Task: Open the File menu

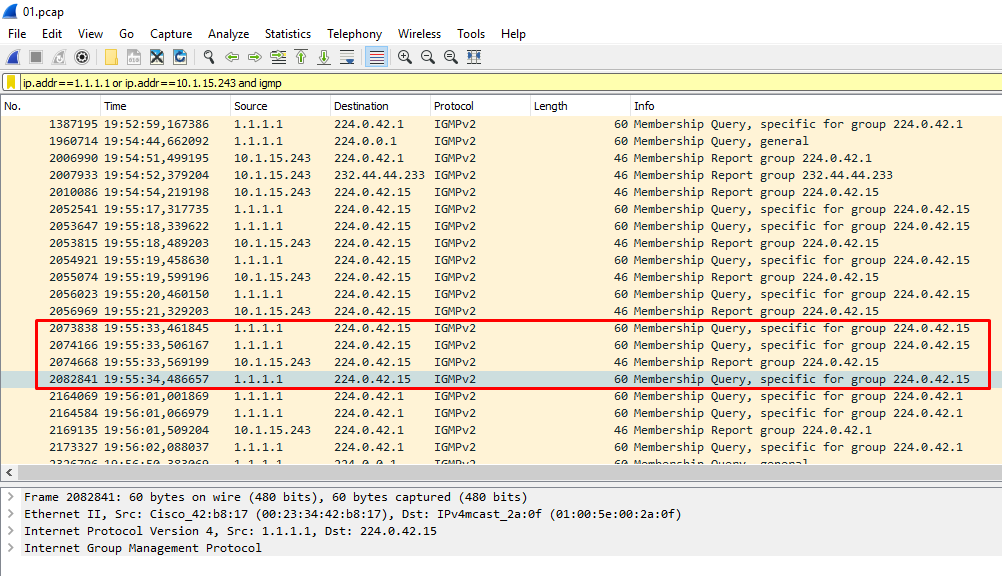Action: [17, 34]
